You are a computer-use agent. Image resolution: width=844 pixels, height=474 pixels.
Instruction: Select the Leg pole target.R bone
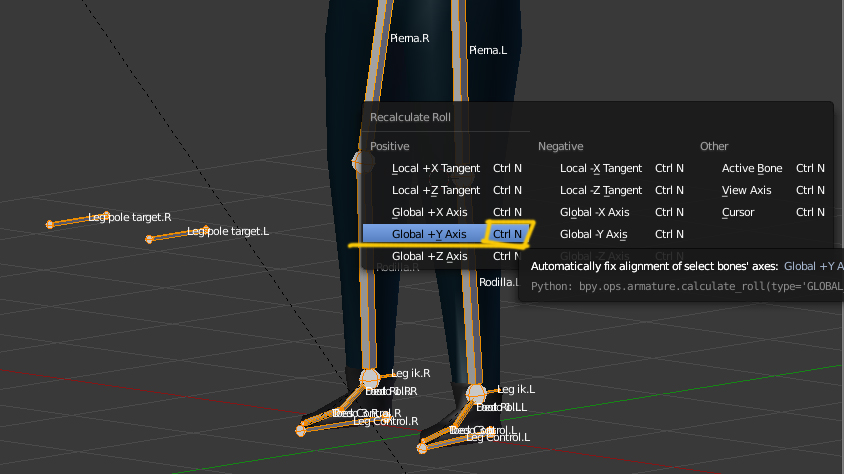(x=129, y=217)
